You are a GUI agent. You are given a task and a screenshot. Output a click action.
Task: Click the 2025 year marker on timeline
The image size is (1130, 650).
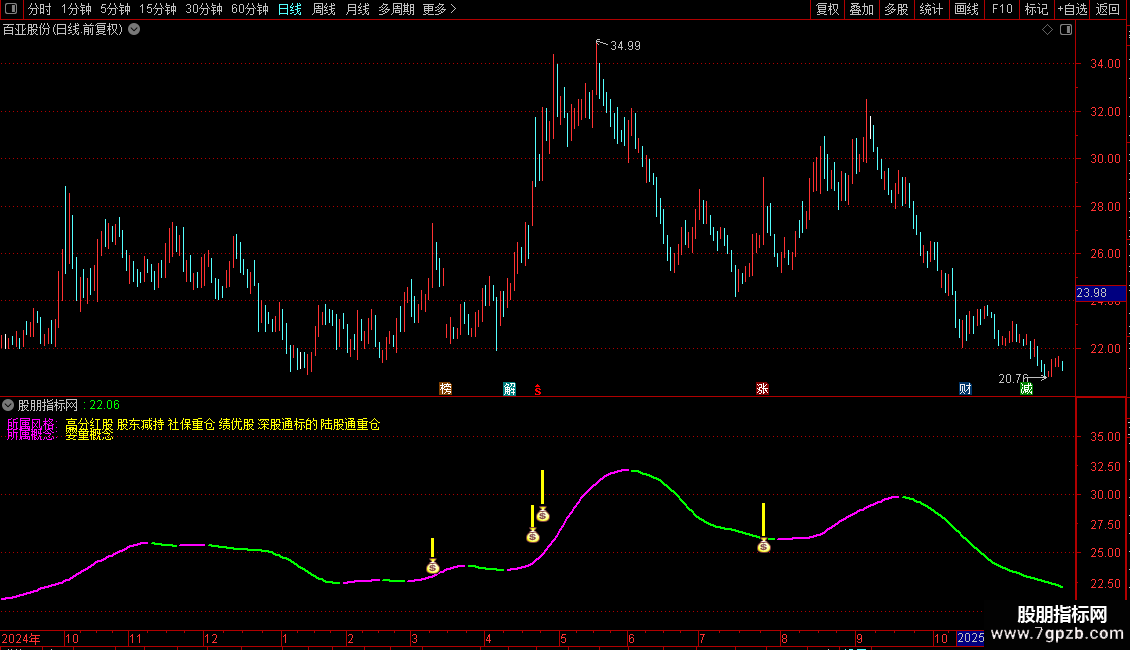tap(970, 638)
